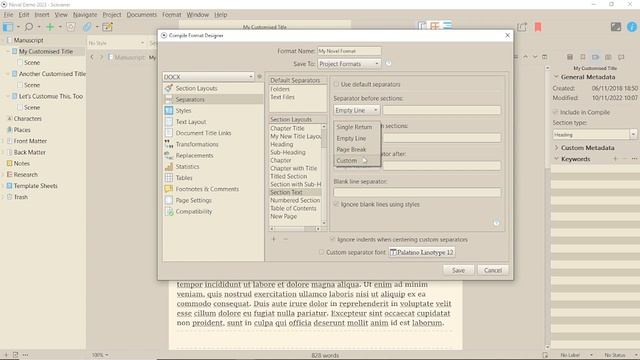Click the Compile export icon in toolbar

pos(522,27)
